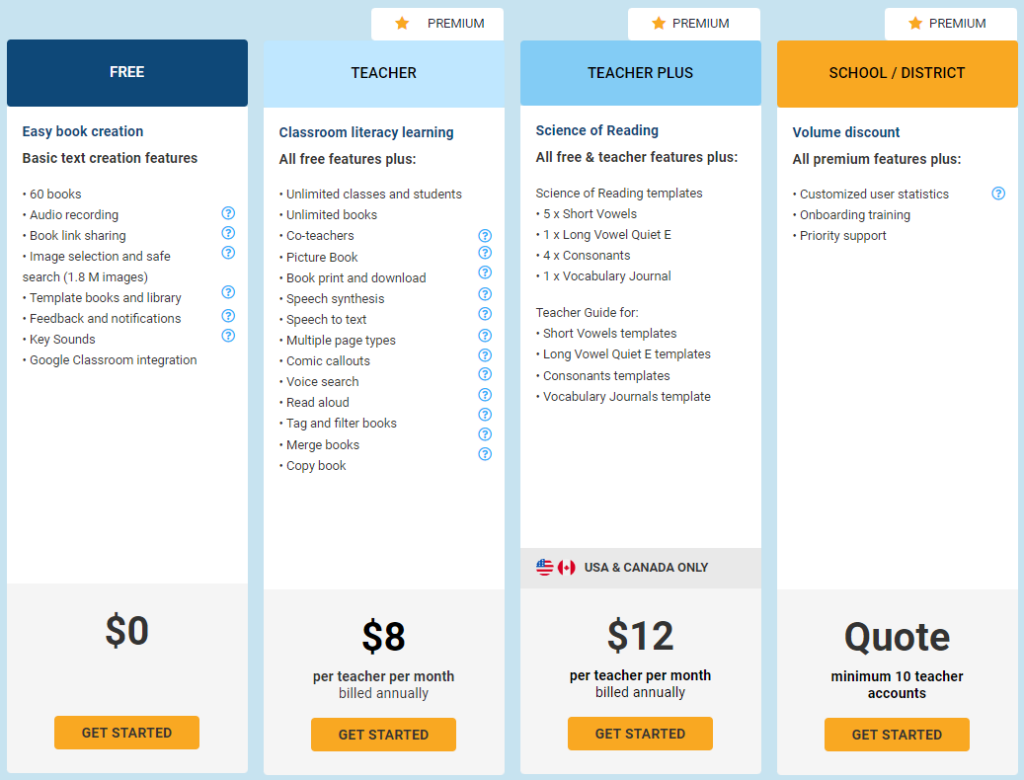Click help icon next to Co-teachers

click(x=485, y=236)
